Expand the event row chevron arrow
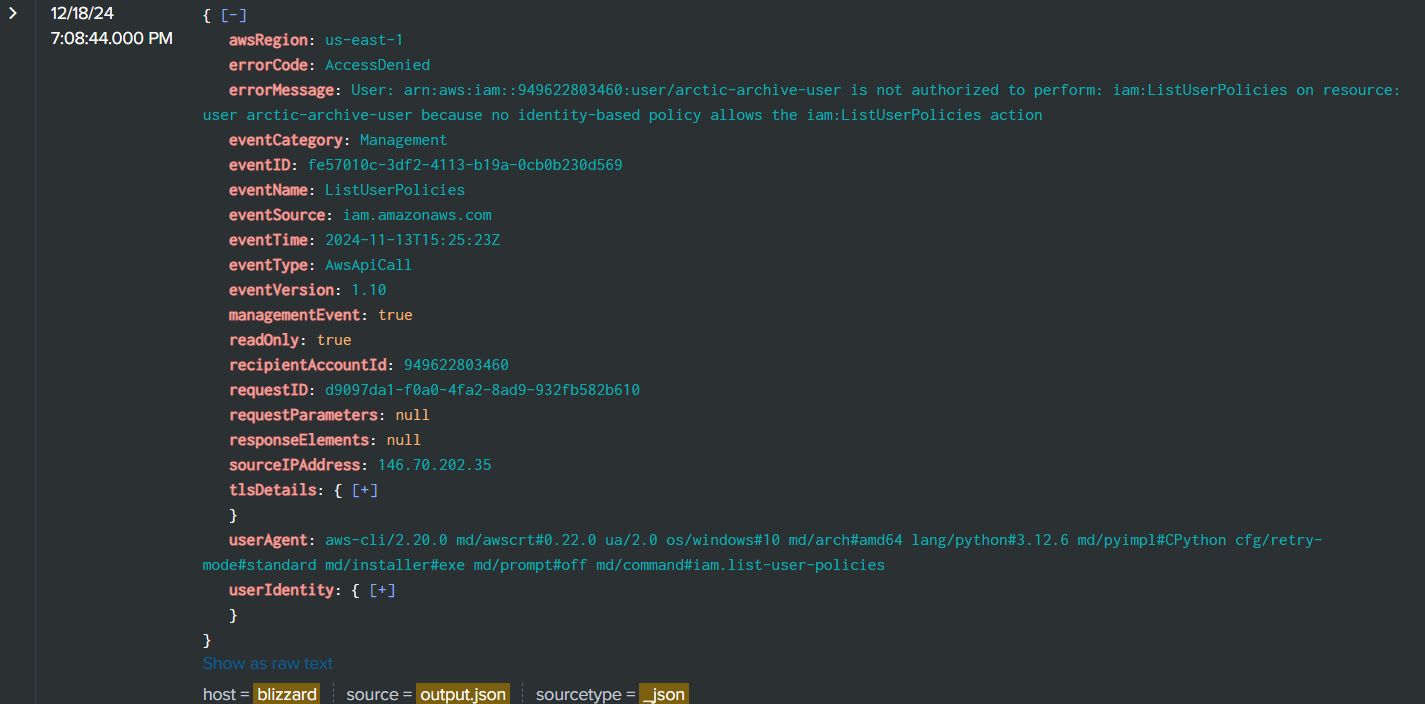 click(13, 13)
